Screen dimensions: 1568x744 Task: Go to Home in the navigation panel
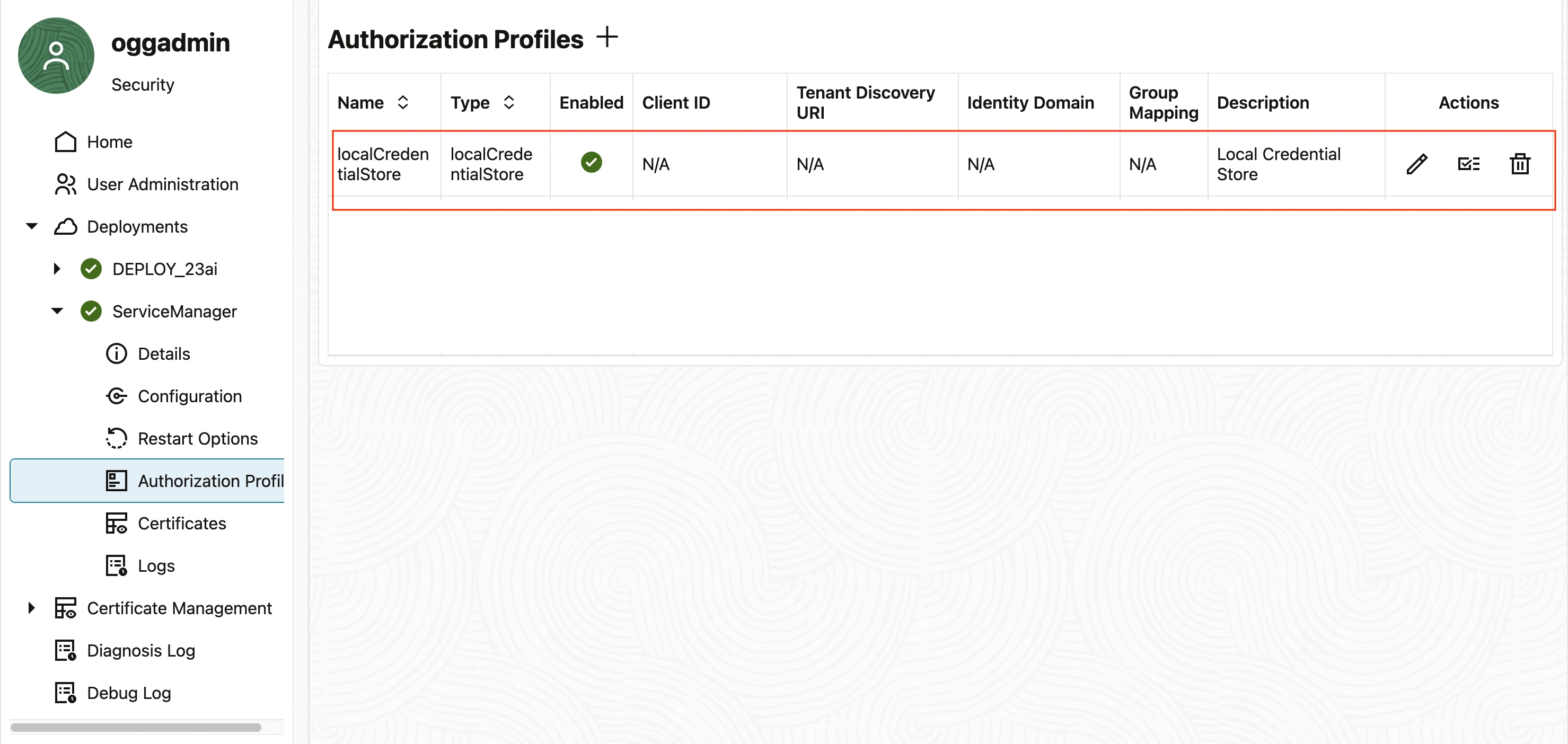109,141
